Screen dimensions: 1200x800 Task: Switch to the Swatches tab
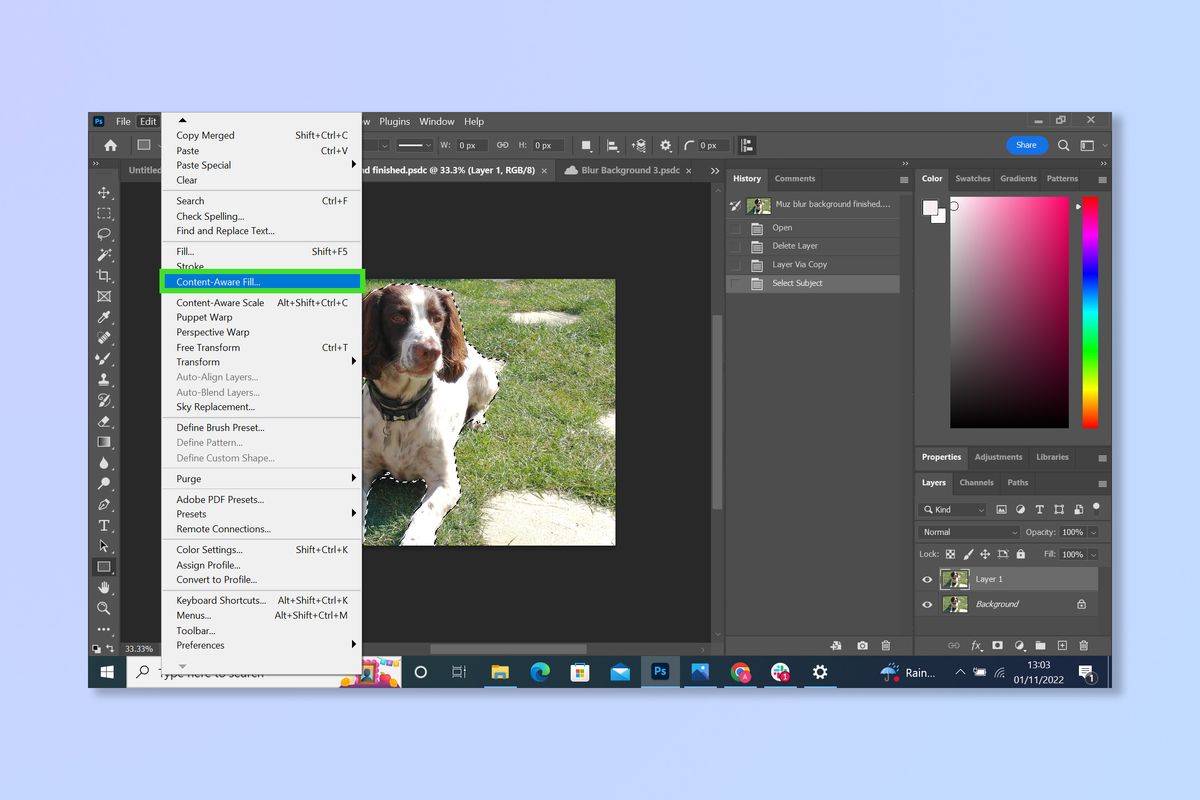pyautogui.click(x=972, y=179)
